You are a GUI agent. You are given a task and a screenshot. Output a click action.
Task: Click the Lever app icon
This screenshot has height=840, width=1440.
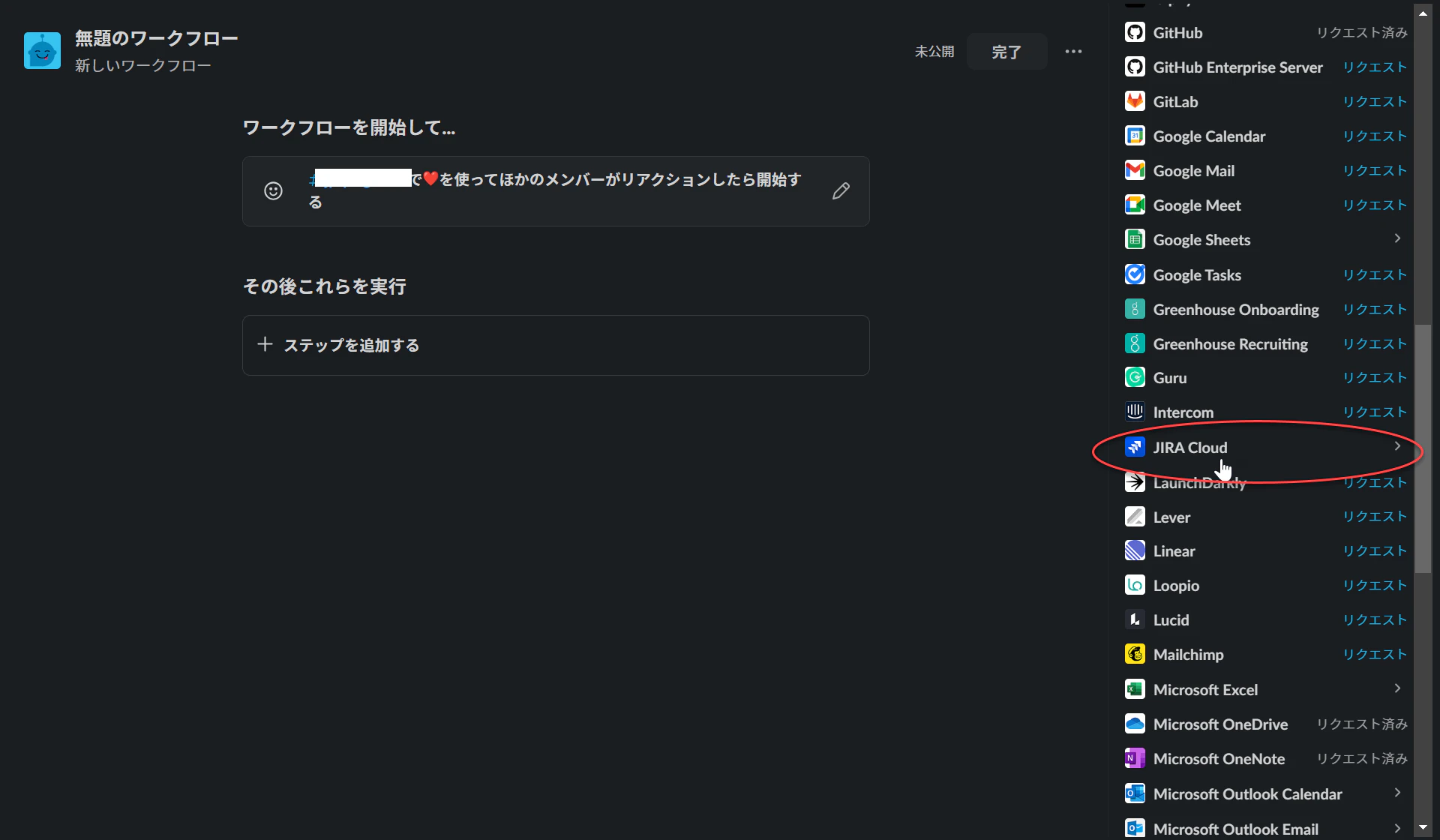point(1135,517)
